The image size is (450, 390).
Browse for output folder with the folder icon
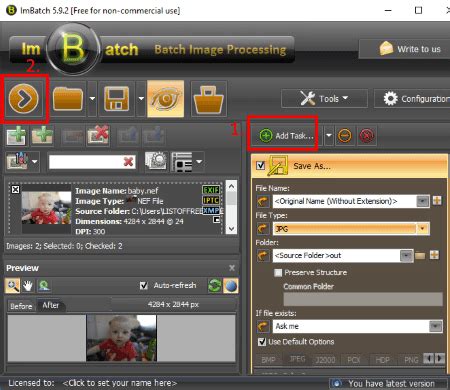click(x=420, y=256)
